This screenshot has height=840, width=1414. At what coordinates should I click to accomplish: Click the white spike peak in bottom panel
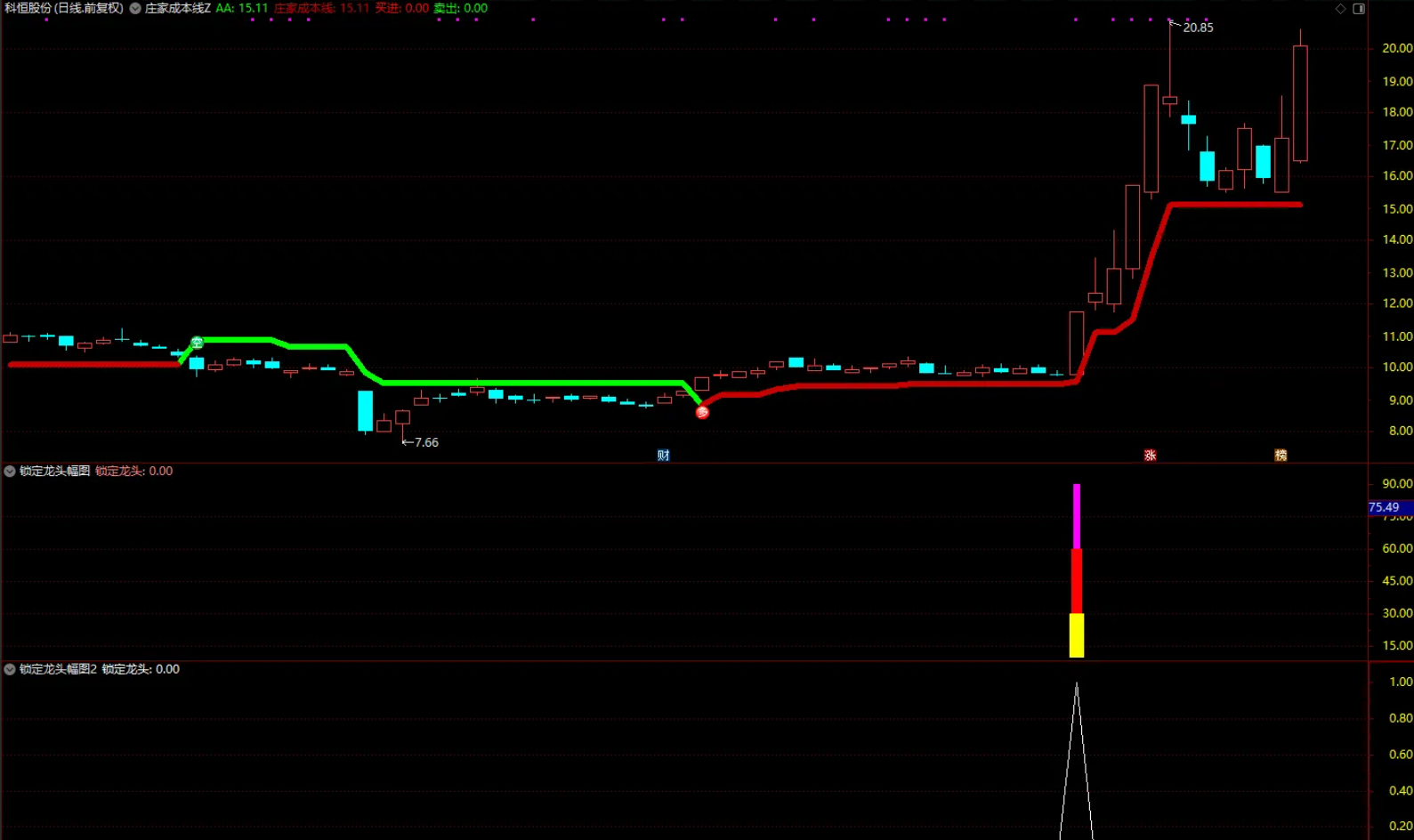(x=1077, y=685)
